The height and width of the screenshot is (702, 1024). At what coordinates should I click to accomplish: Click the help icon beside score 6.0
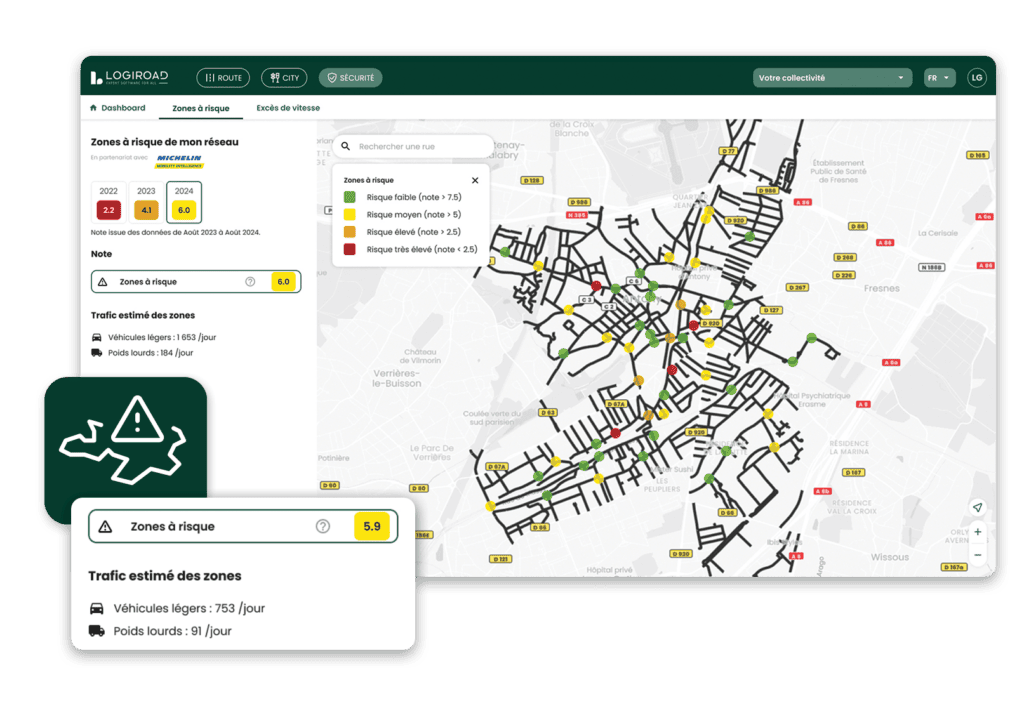tap(250, 282)
